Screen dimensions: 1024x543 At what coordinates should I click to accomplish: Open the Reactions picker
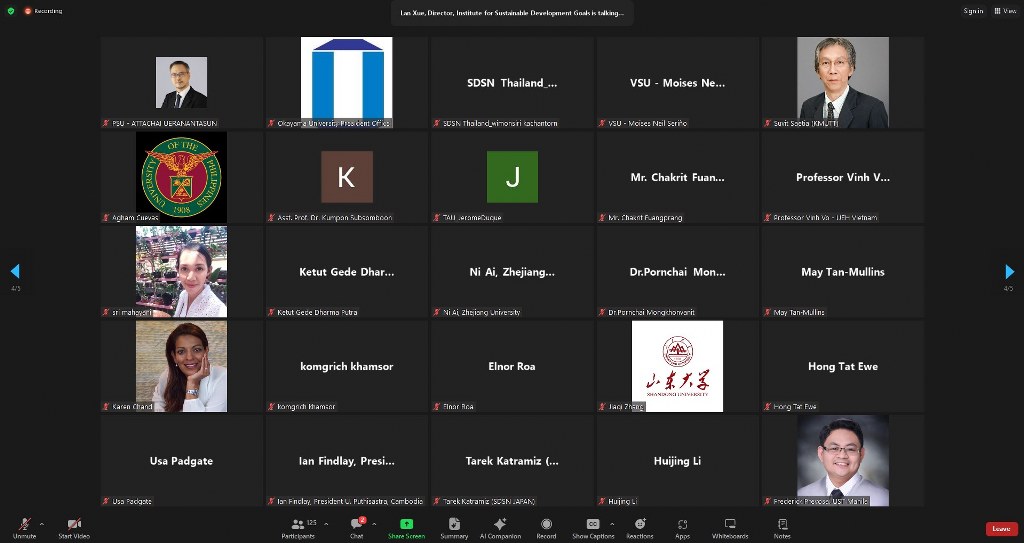tap(640, 527)
